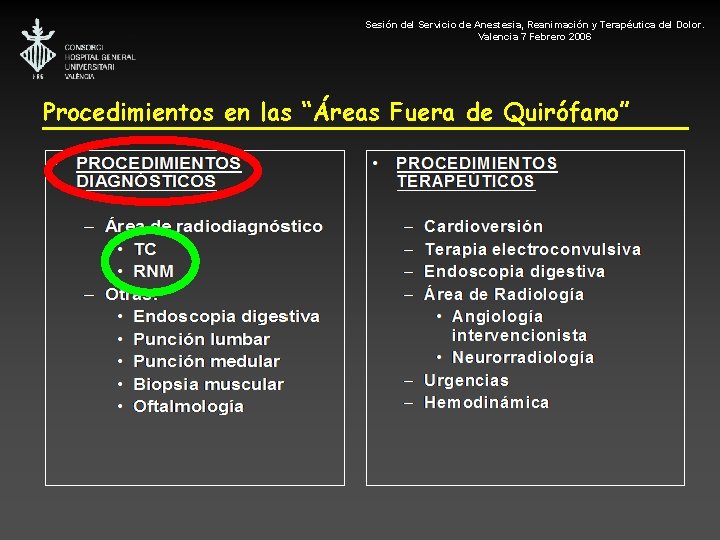
Task: Click 'Punción lumbar' bullet
Action: tap(202, 339)
